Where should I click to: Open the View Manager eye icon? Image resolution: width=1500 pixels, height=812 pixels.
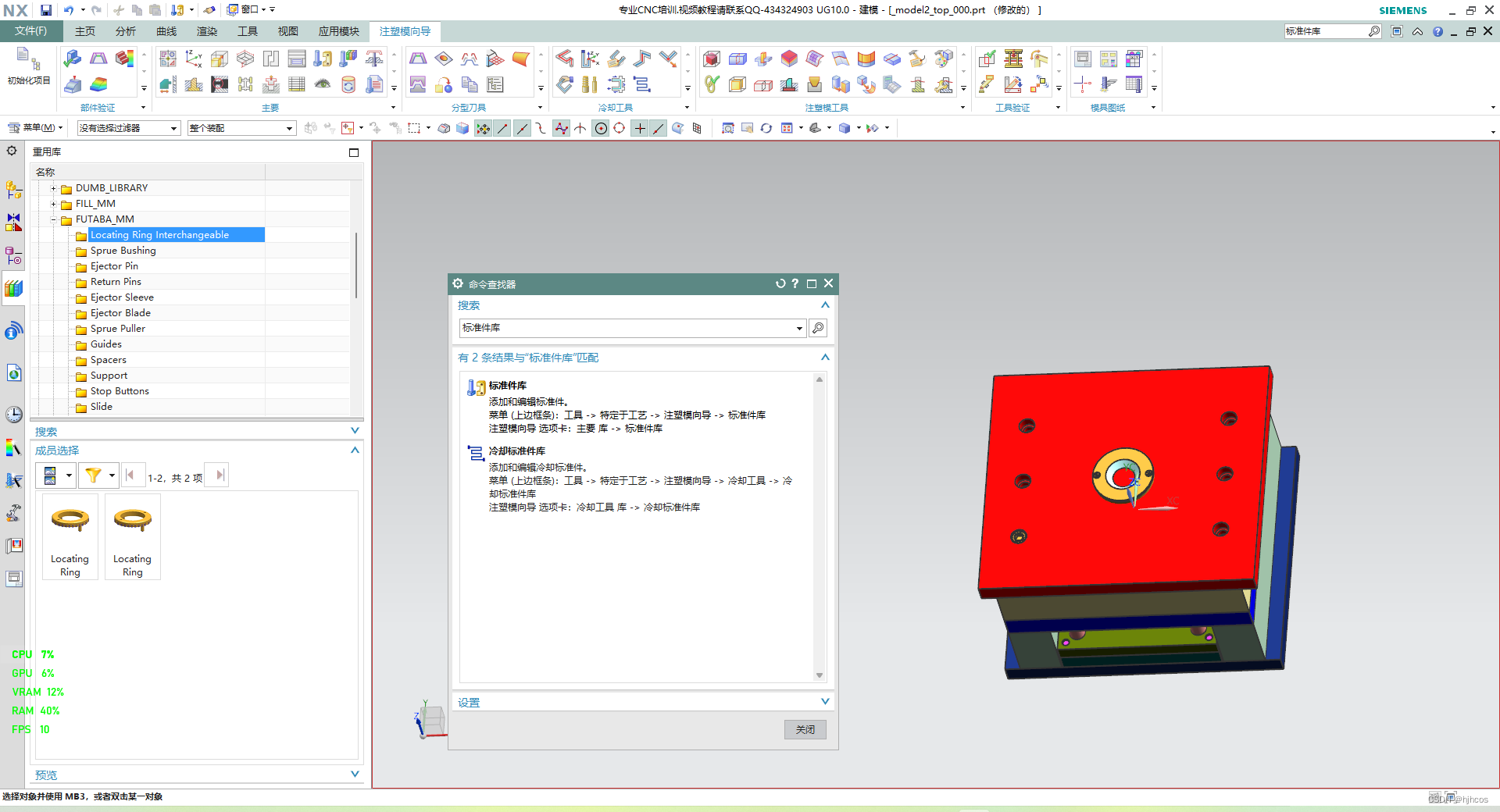pos(323,84)
